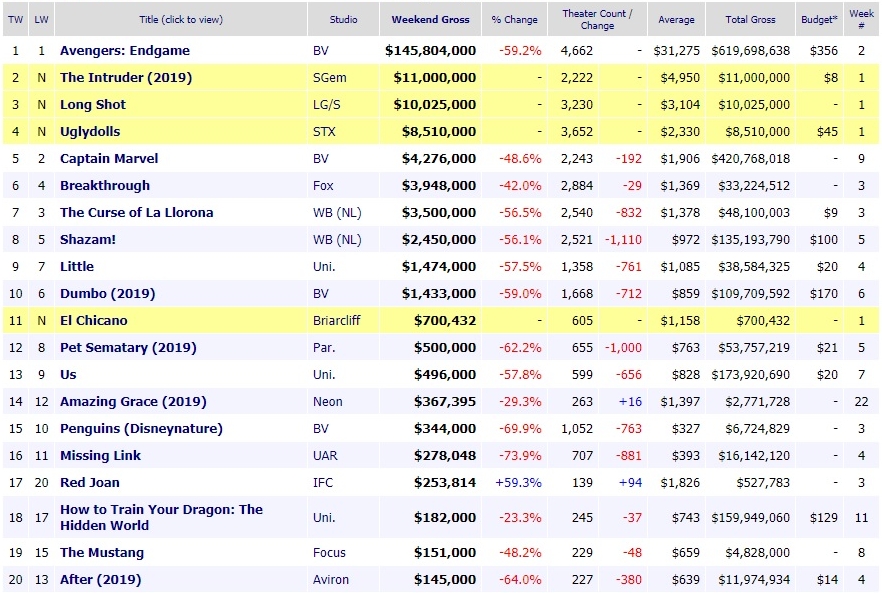882x593 pixels.
Task: Click Par. studio link
Action: [x=324, y=348]
